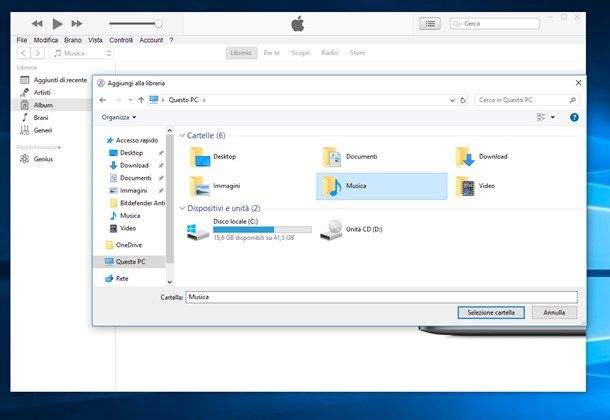Click the iTunes rewind button
Screen dimensions: 610x420
[x=37, y=24]
